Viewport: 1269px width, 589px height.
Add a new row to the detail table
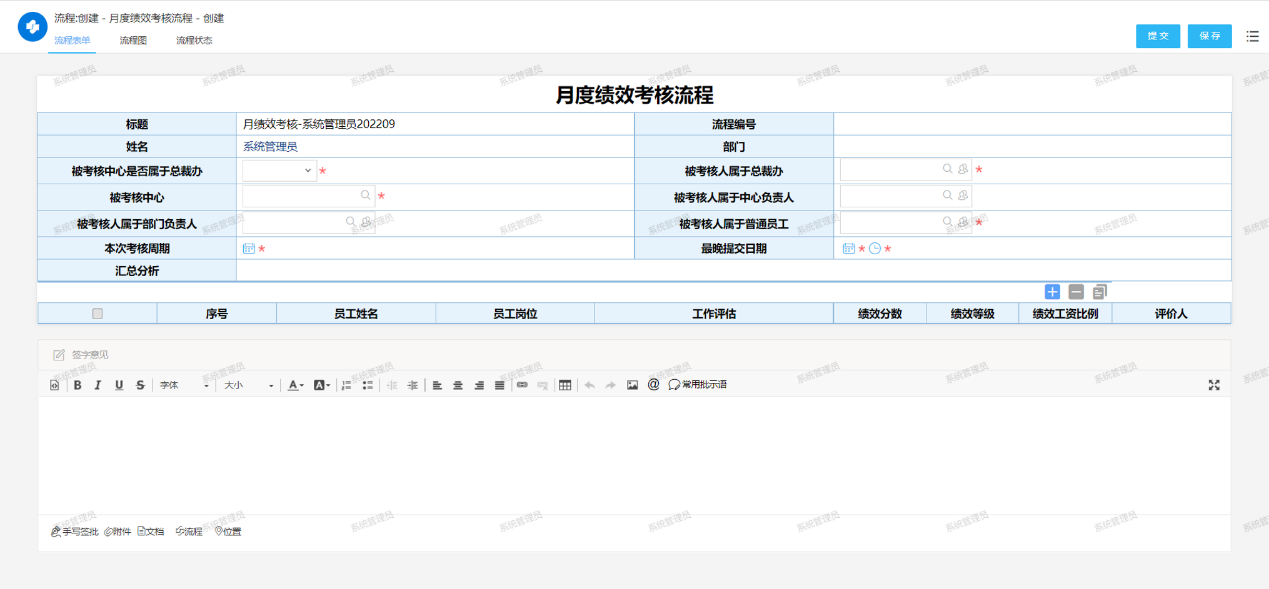tap(1052, 292)
